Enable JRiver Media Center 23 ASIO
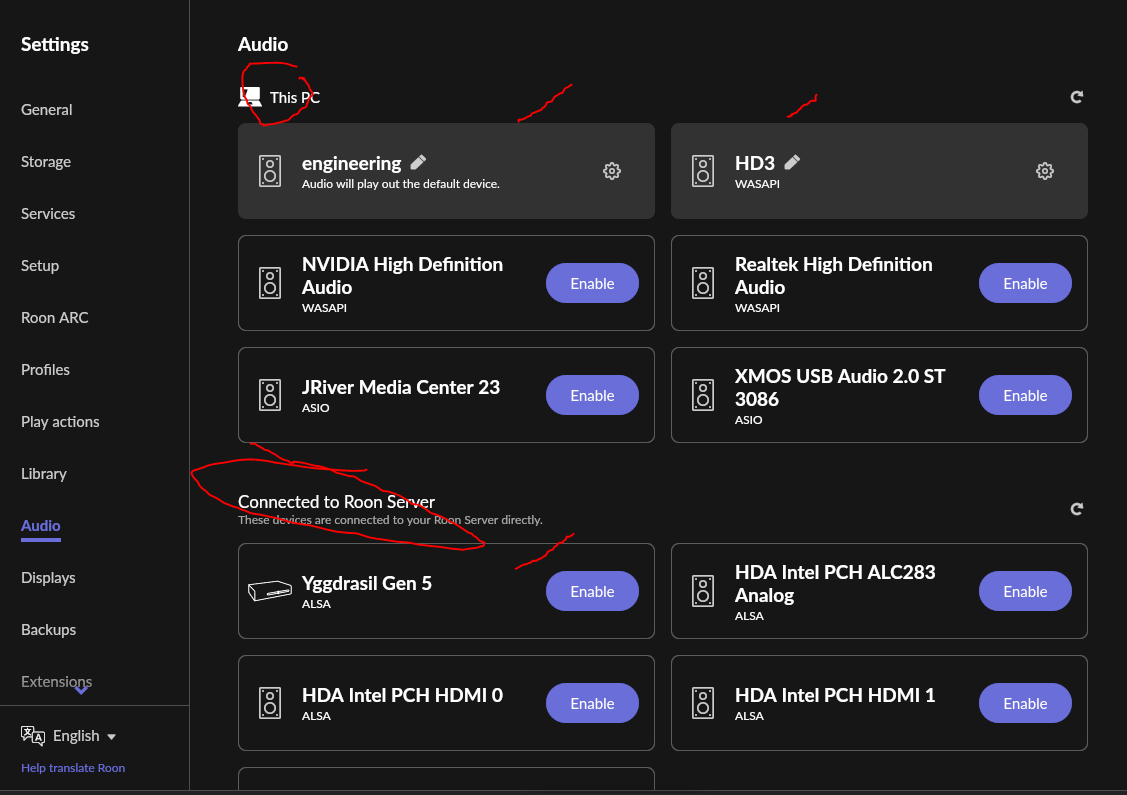This screenshot has width=1127, height=795. tap(592, 395)
